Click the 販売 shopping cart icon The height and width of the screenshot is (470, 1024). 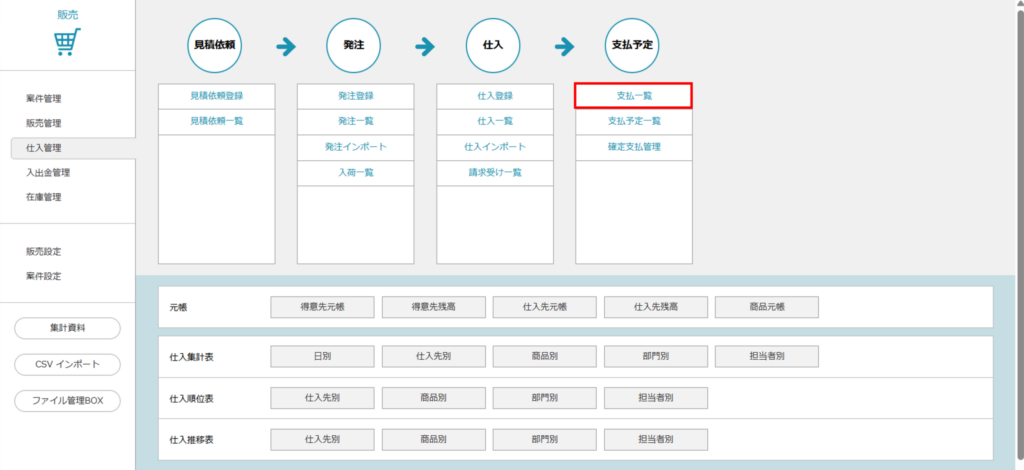(x=67, y=42)
